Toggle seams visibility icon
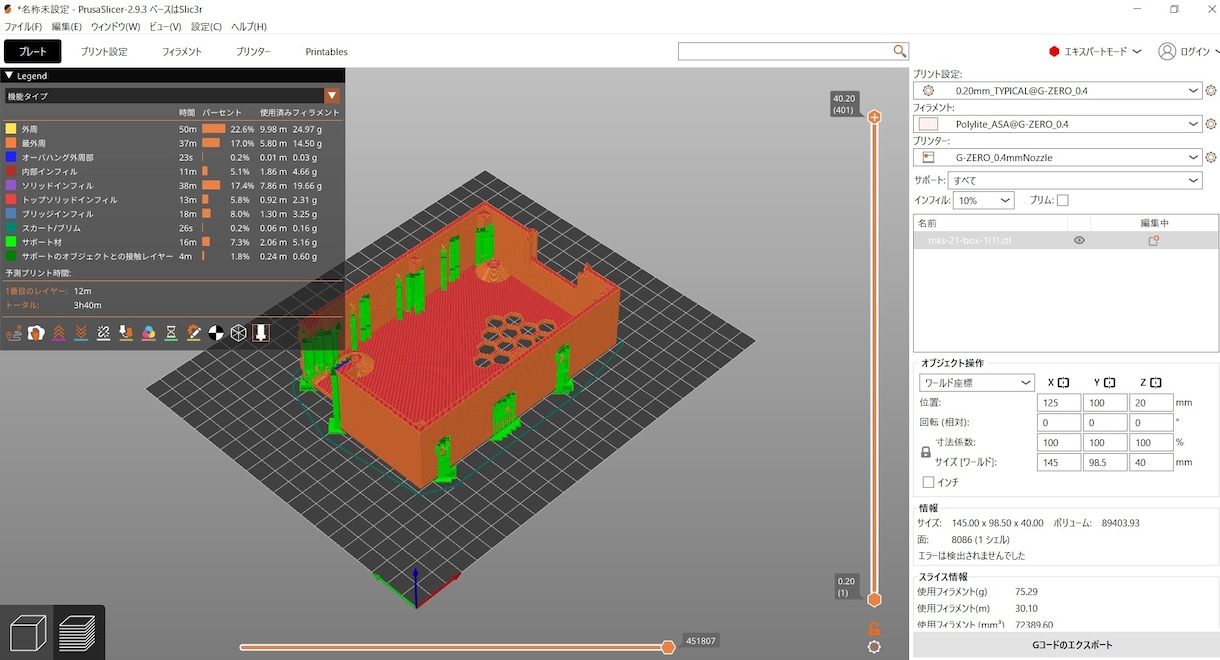The width and height of the screenshot is (1220, 660). pos(104,333)
